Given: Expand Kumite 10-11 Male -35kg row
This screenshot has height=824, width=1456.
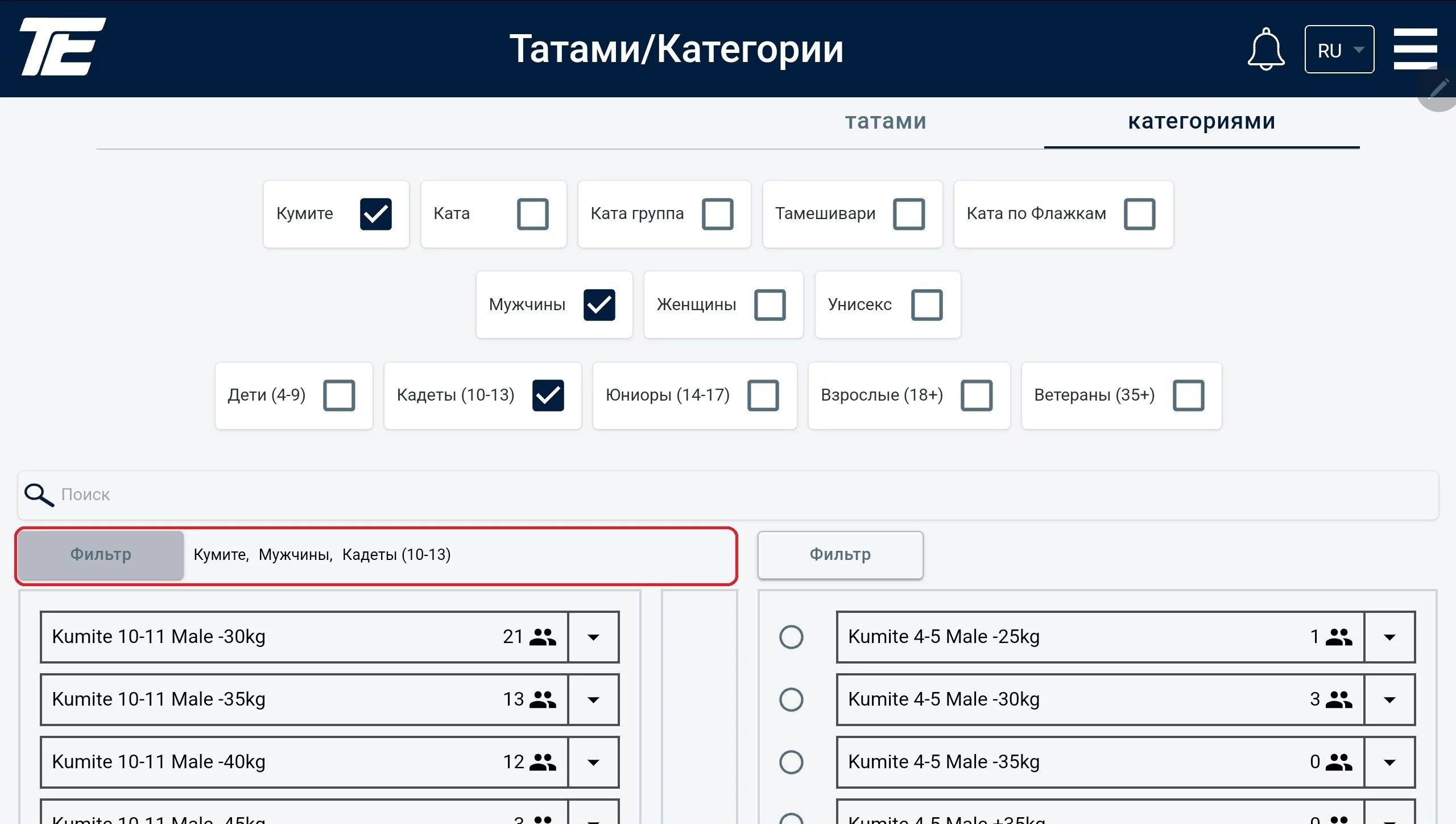Looking at the screenshot, I should pyautogui.click(x=593, y=700).
